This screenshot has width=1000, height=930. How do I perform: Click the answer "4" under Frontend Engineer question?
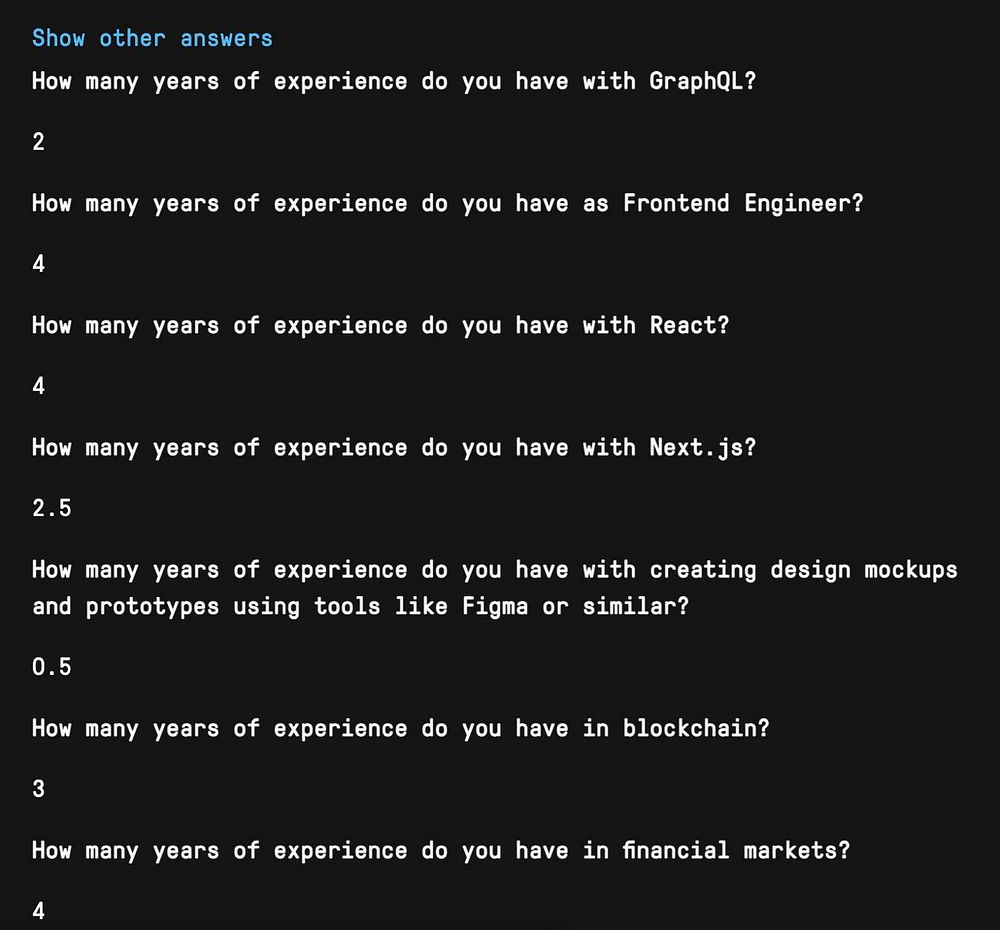pyautogui.click(x=39, y=264)
